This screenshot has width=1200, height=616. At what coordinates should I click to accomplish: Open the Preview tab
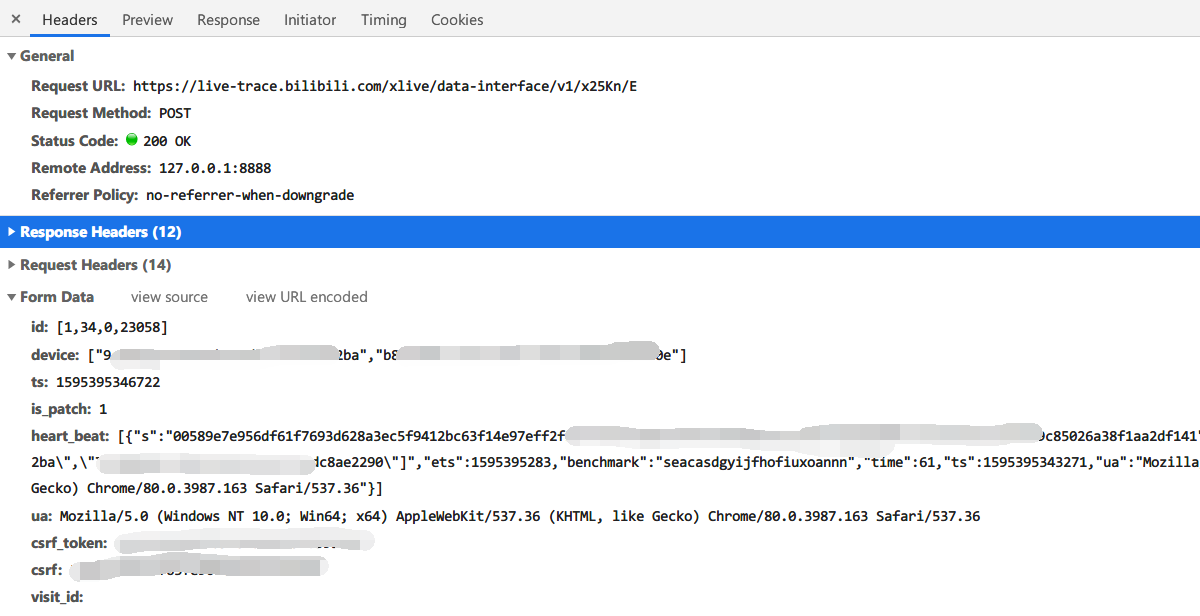pos(147,20)
